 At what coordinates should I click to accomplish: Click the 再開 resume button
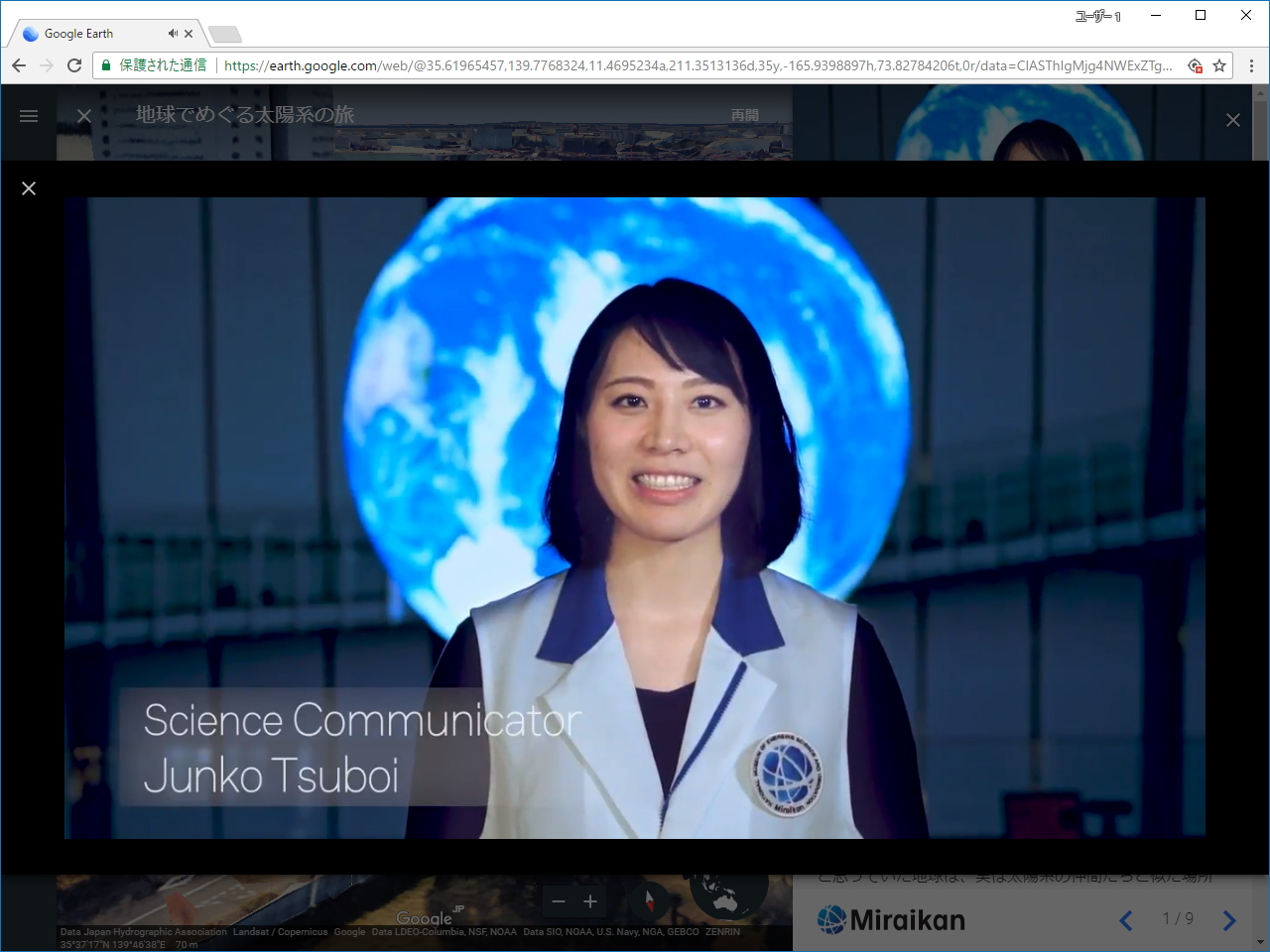[x=745, y=115]
